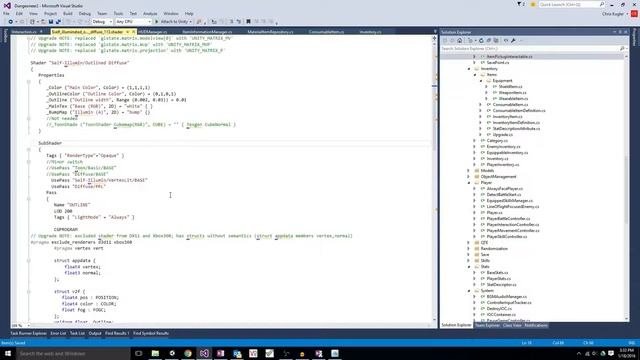
Task: Open the Output panel tab
Action: click(95, 333)
